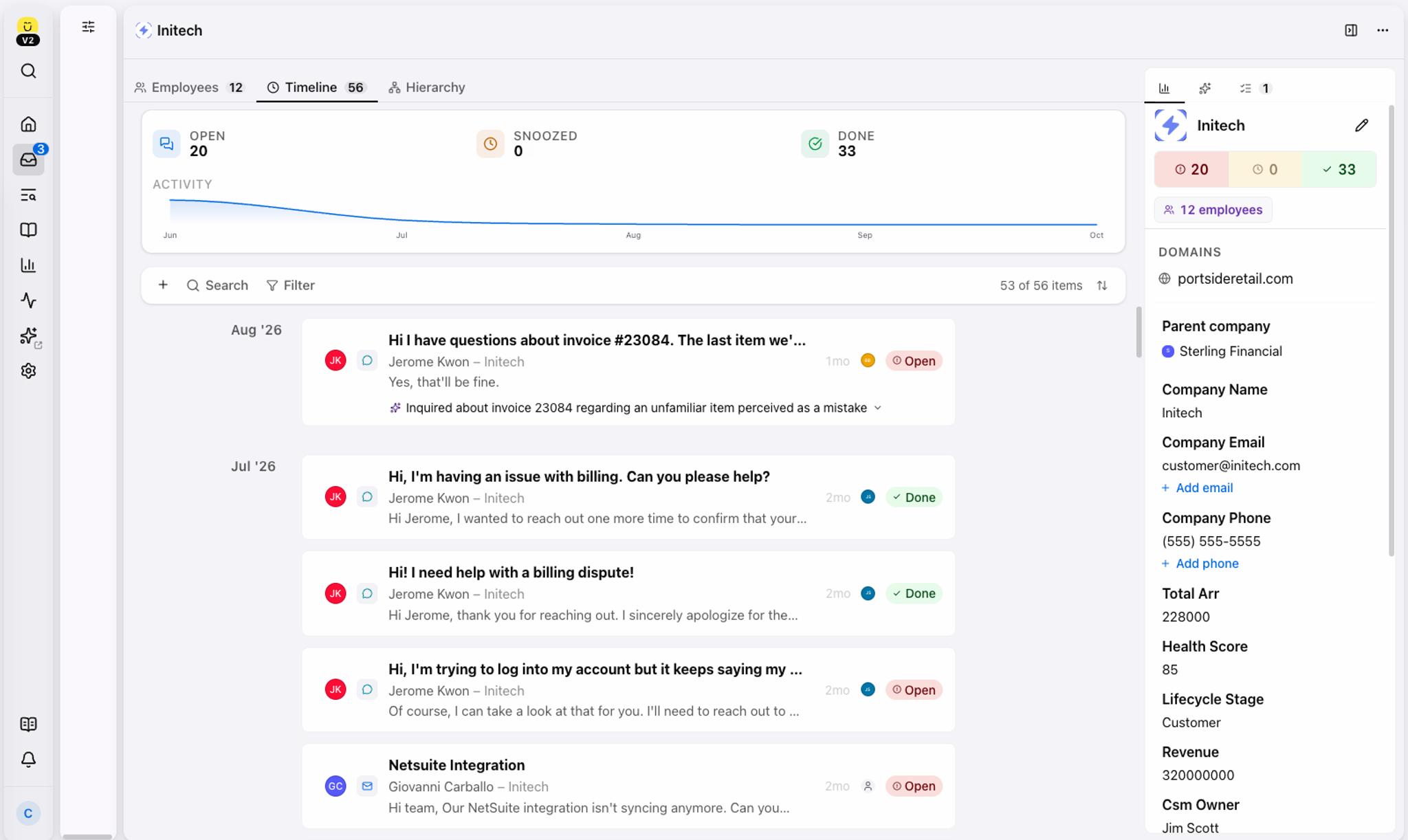Open the AI sparkles sidebar icon
Screen dimensions: 1408x840
28,335
